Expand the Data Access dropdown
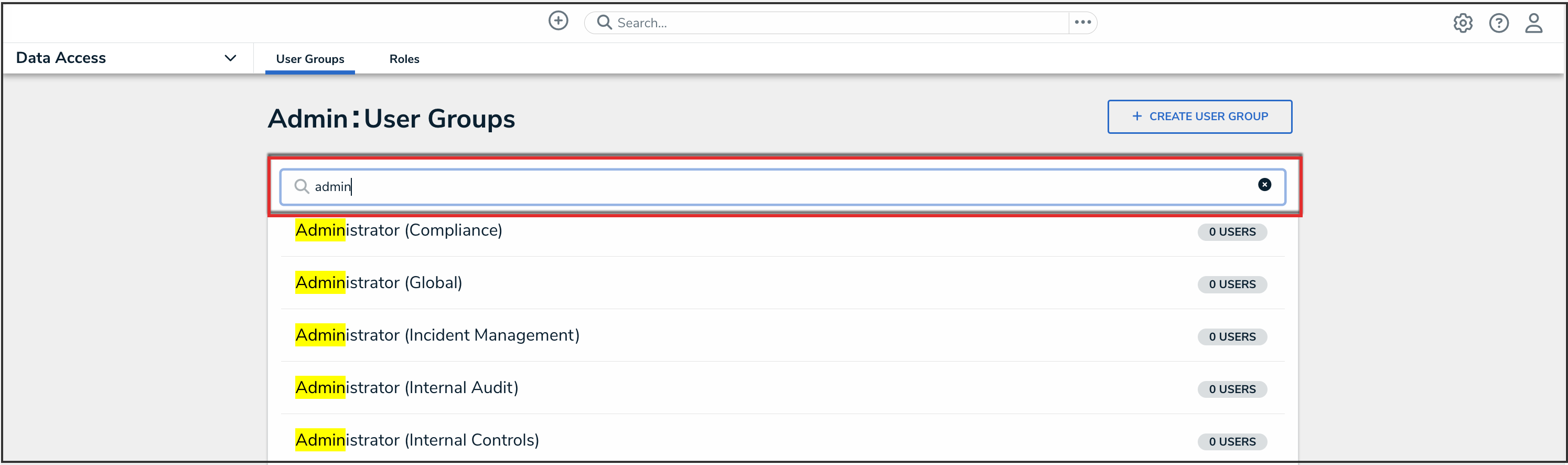 pyautogui.click(x=230, y=58)
